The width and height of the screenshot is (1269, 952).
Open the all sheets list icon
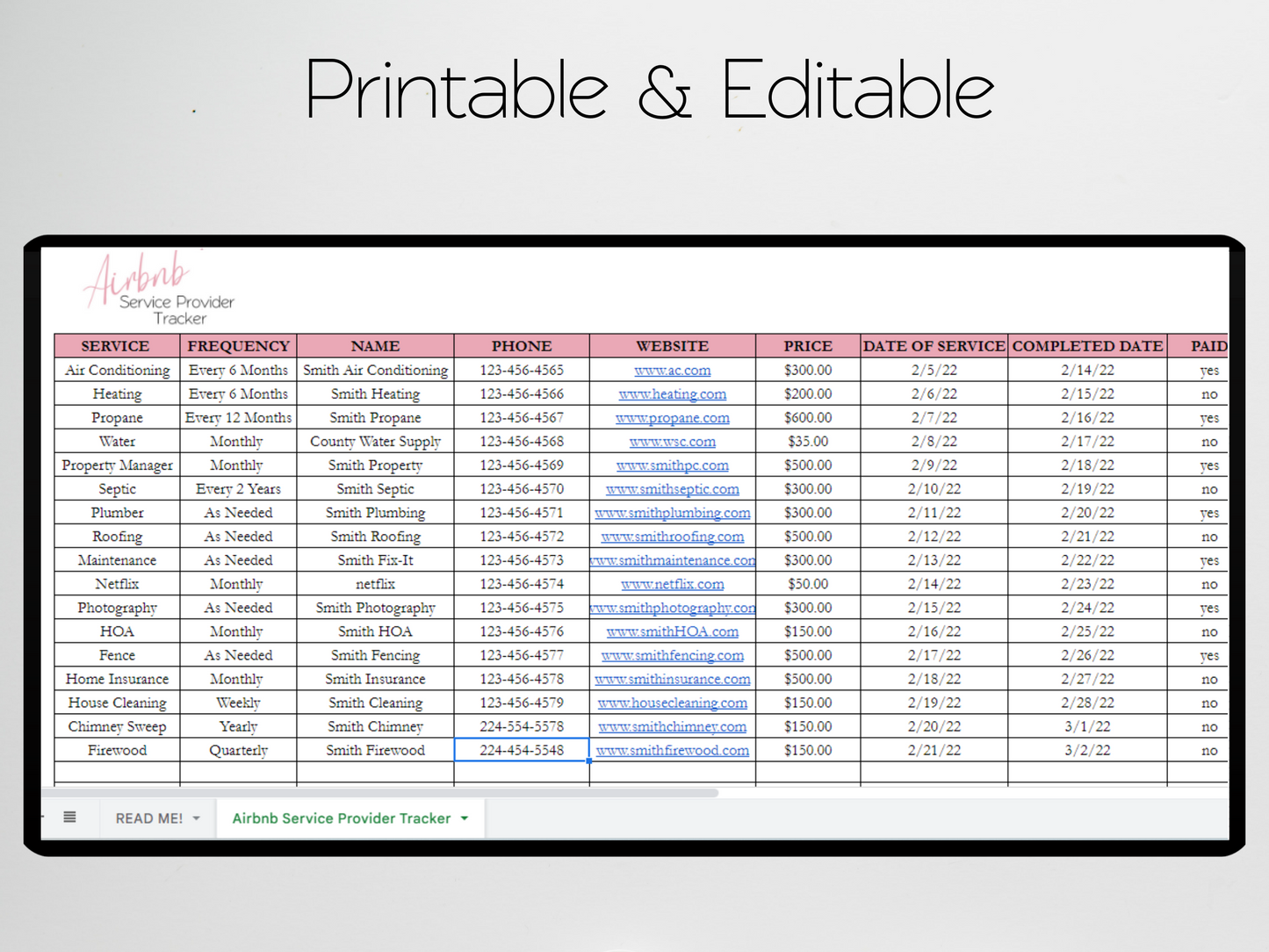[70, 818]
